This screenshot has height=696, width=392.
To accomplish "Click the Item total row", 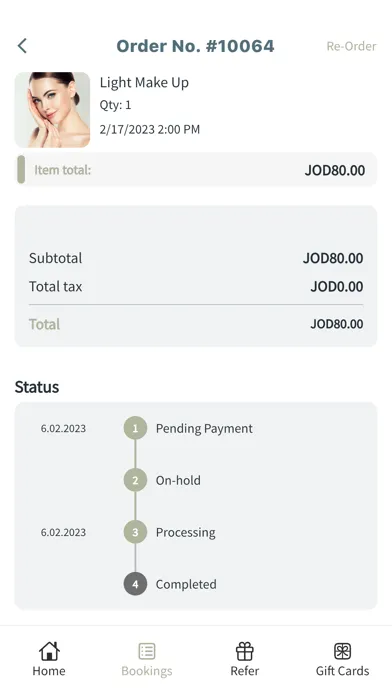I will (196, 170).
